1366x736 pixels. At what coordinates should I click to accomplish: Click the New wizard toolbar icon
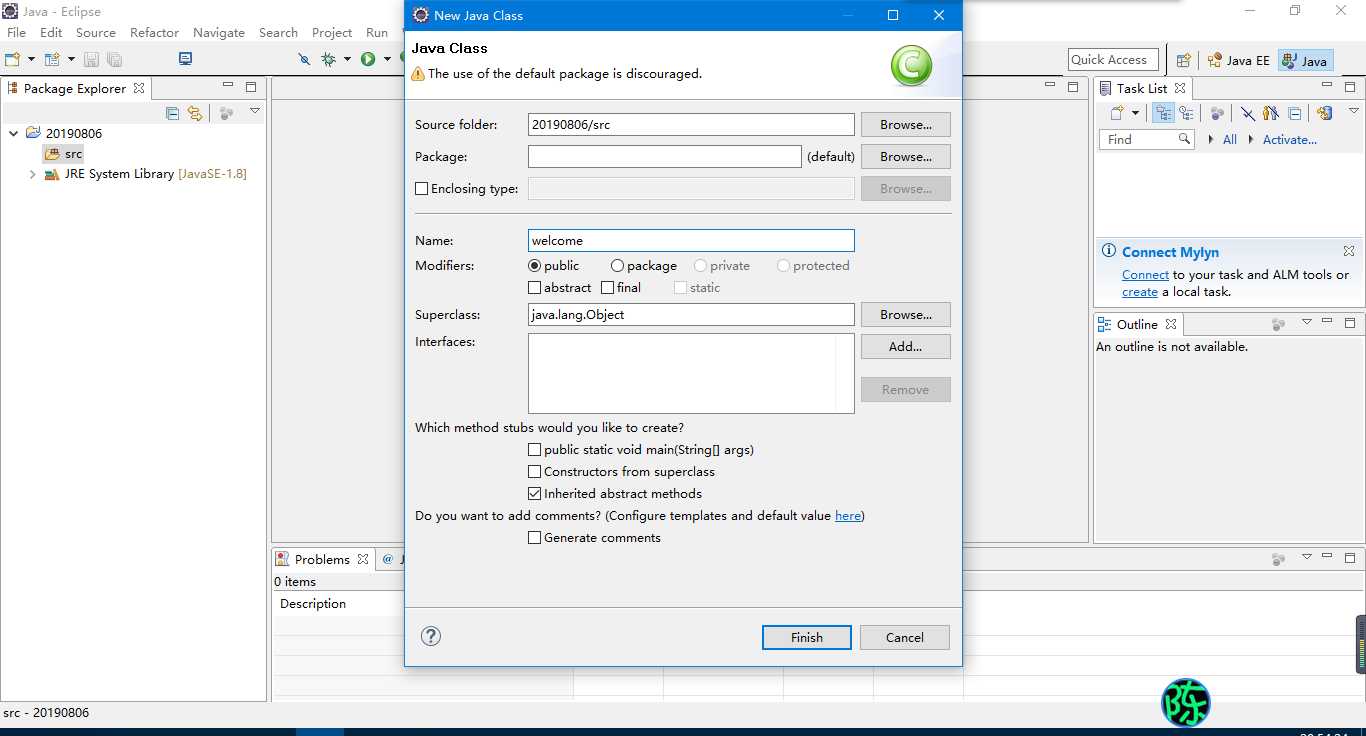[12, 59]
